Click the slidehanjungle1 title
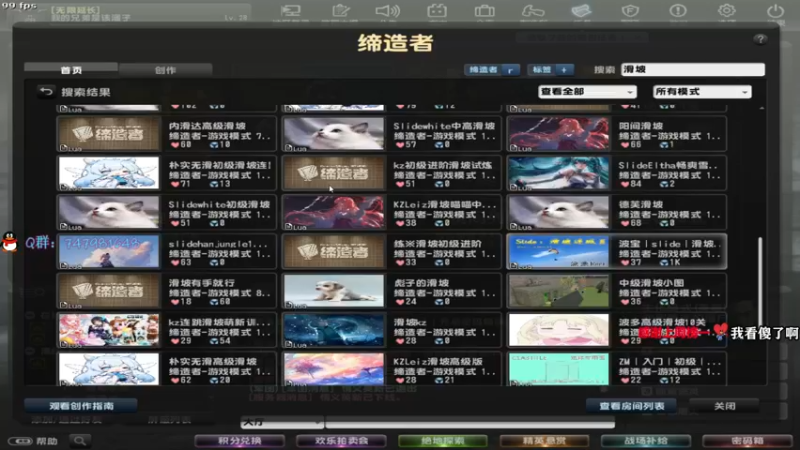The image size is (800, 450). click(x=218, y=244)
